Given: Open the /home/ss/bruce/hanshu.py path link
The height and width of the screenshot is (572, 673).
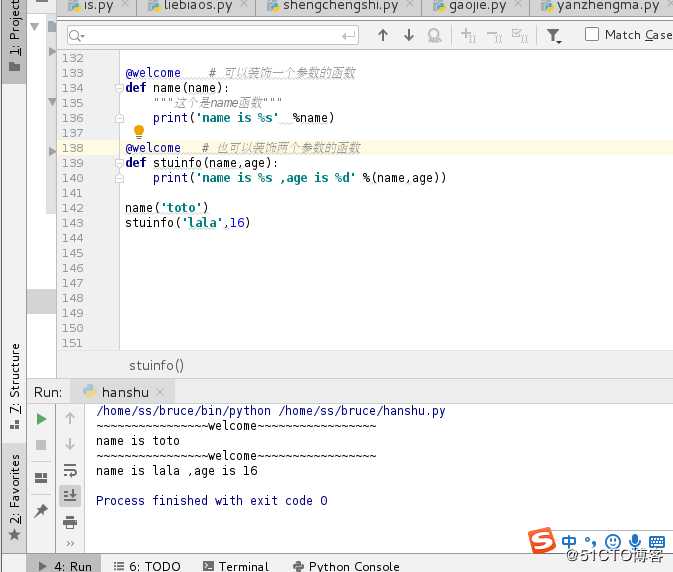Looking at the screenshot, I should point(362,411).
